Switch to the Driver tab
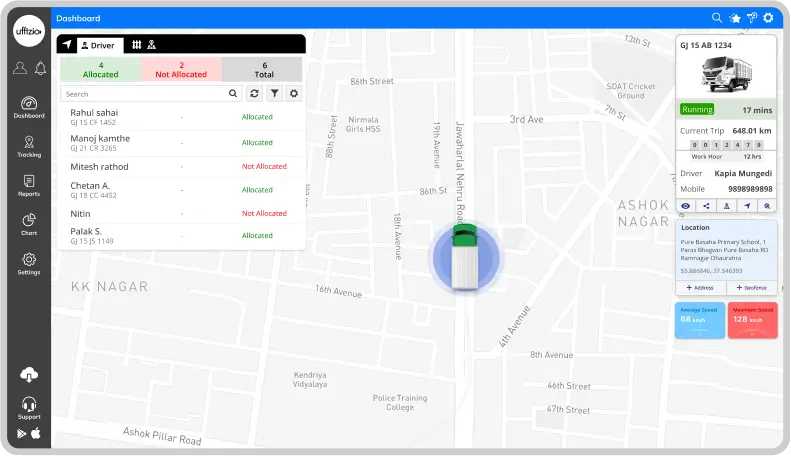 pyautogui.click(x=98, y=45)
